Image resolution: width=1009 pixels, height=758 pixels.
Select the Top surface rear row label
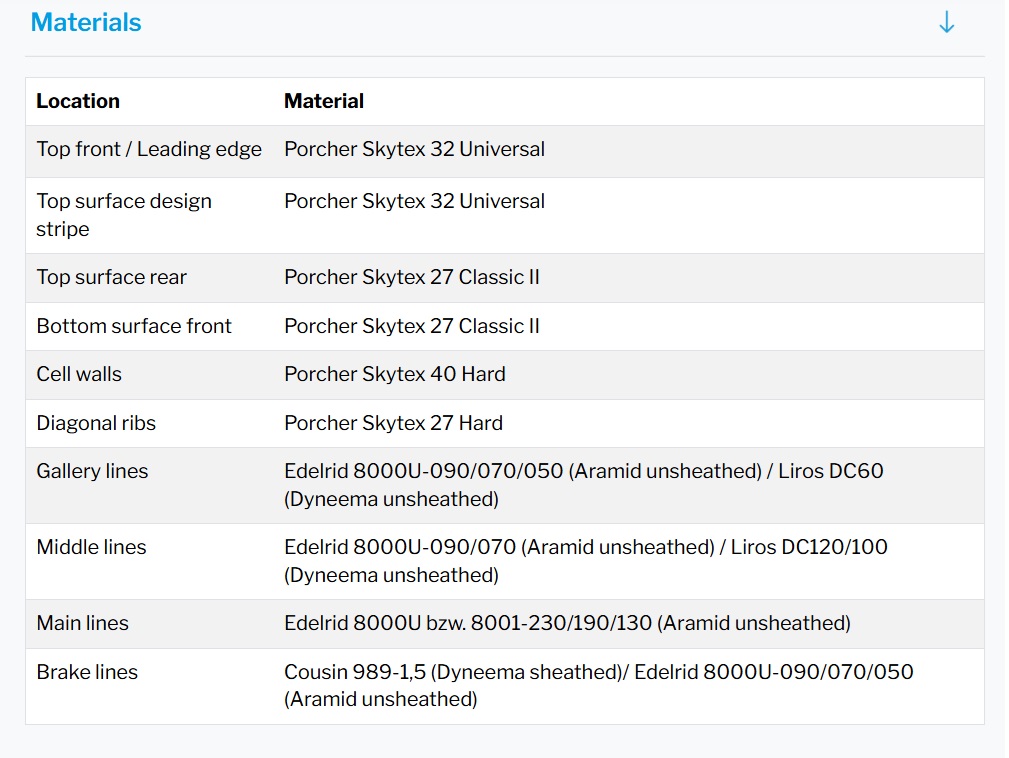coord(112,278)
